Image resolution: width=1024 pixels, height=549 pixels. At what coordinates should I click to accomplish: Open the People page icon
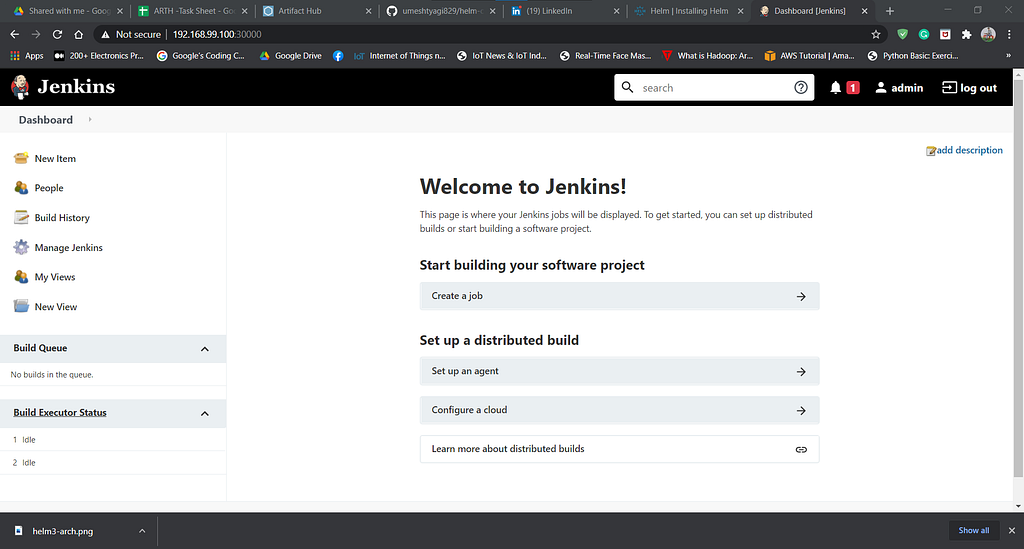21,188
